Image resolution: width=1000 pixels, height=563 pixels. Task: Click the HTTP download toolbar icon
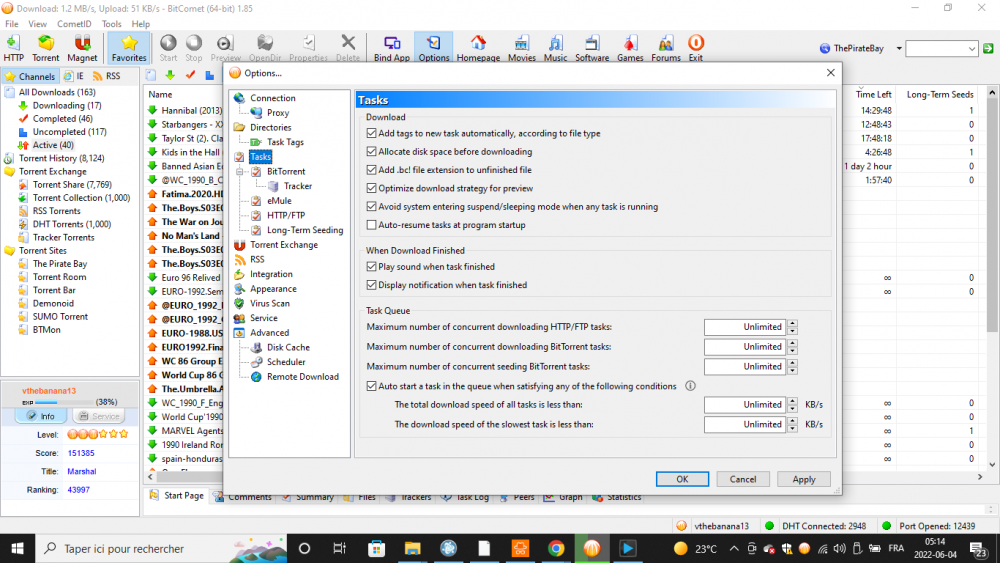click(x=13, y=48)
